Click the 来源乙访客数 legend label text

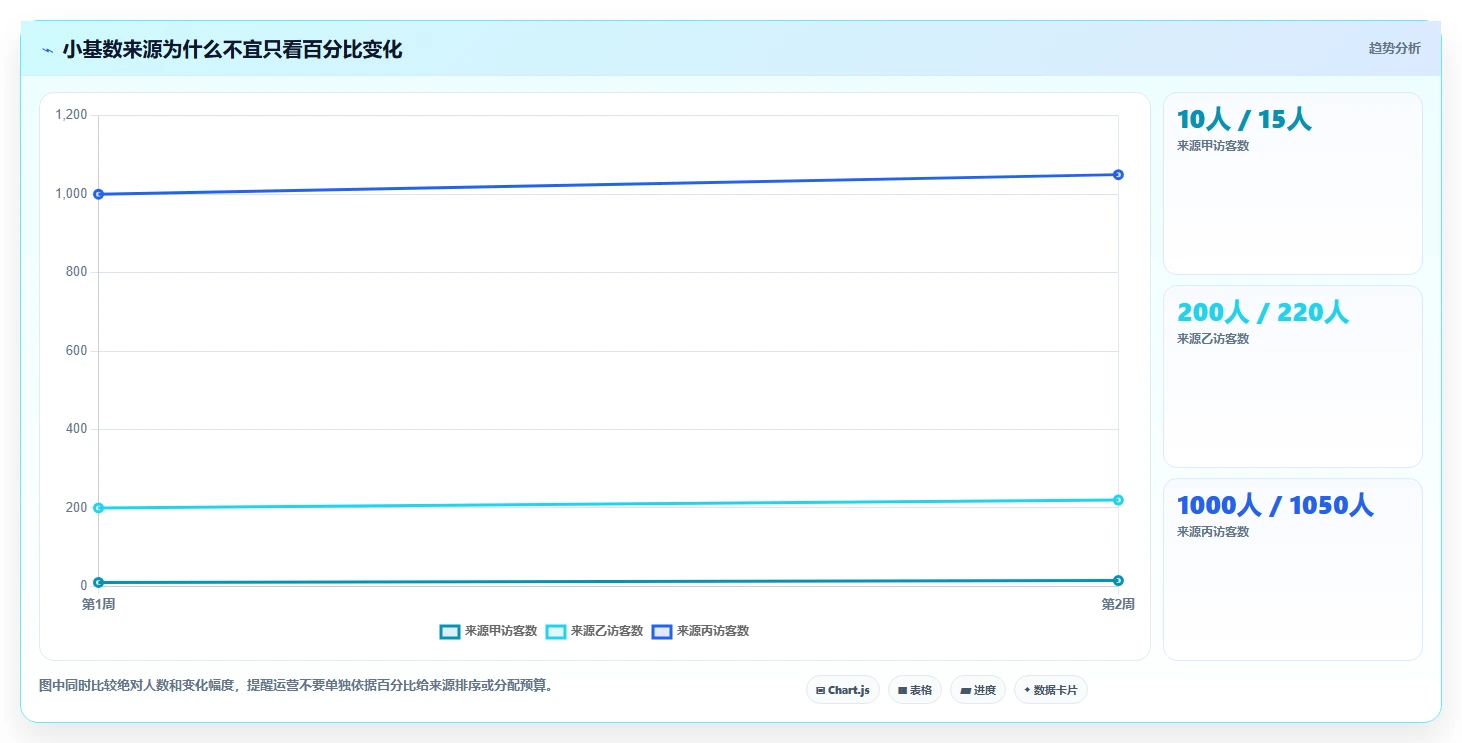[x=607, y=632]
